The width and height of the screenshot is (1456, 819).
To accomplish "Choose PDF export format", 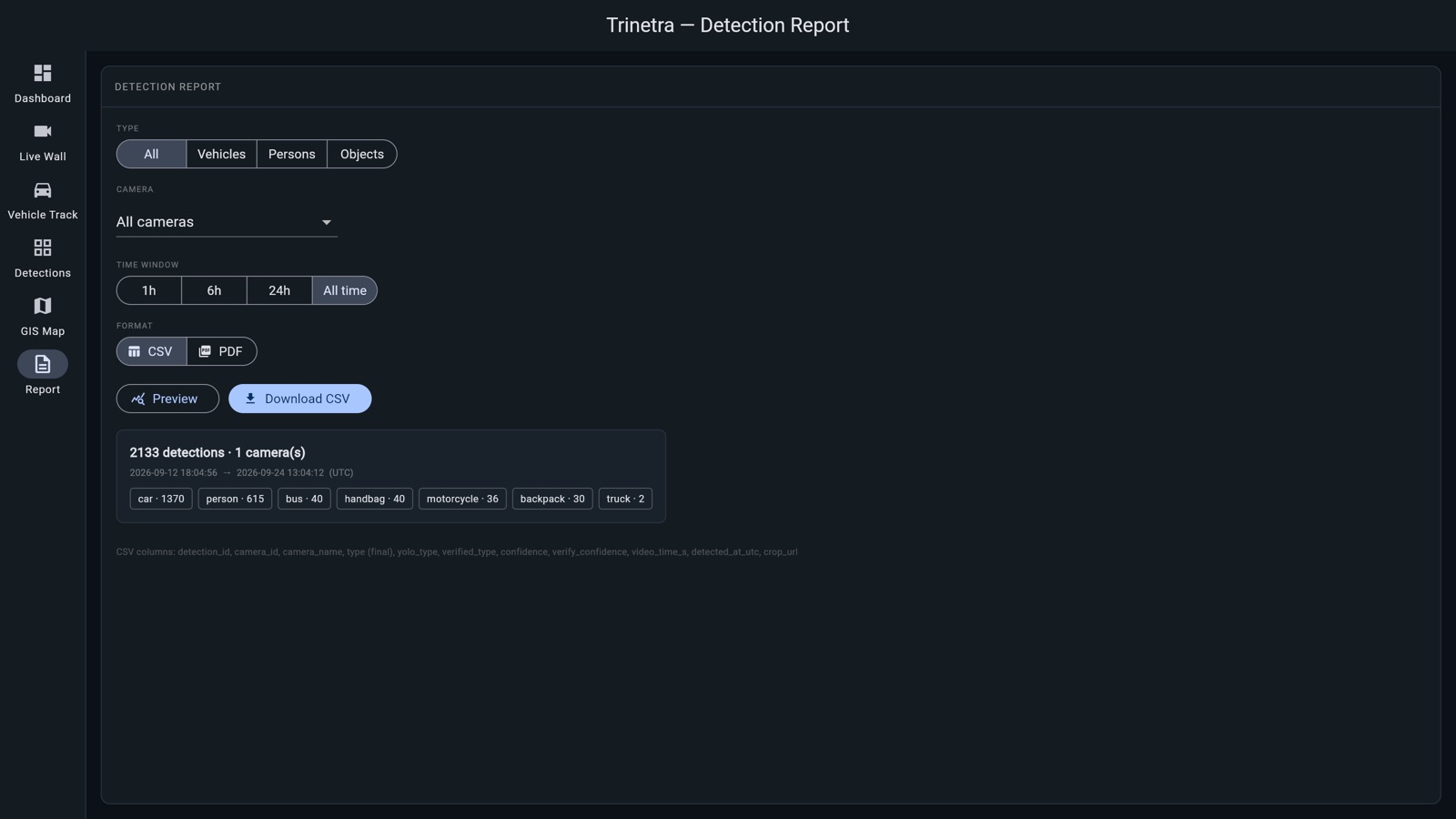I will pyautogui.click(x=221, y=351).
